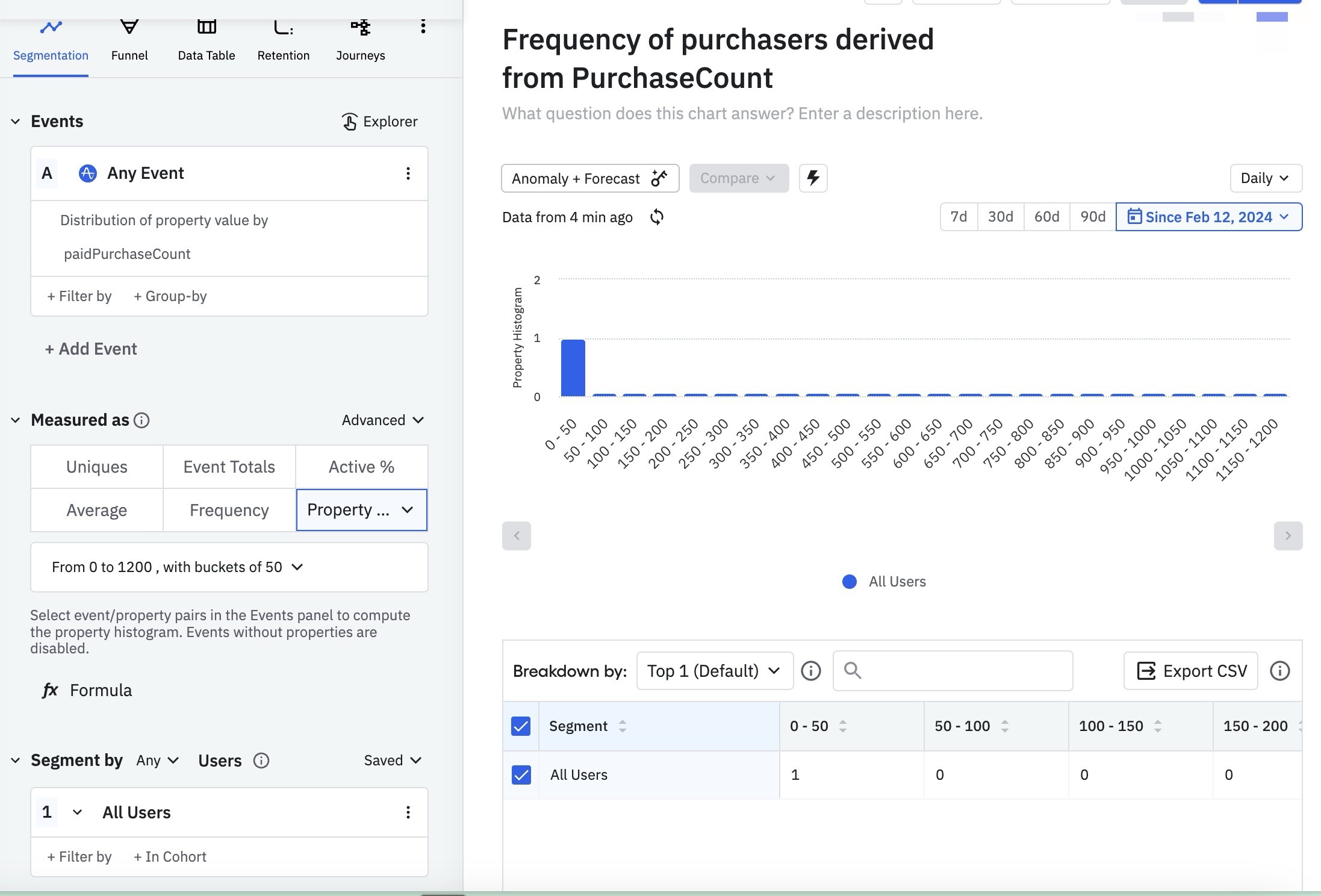Click the Explorer hand icon

tap(349, 122)
